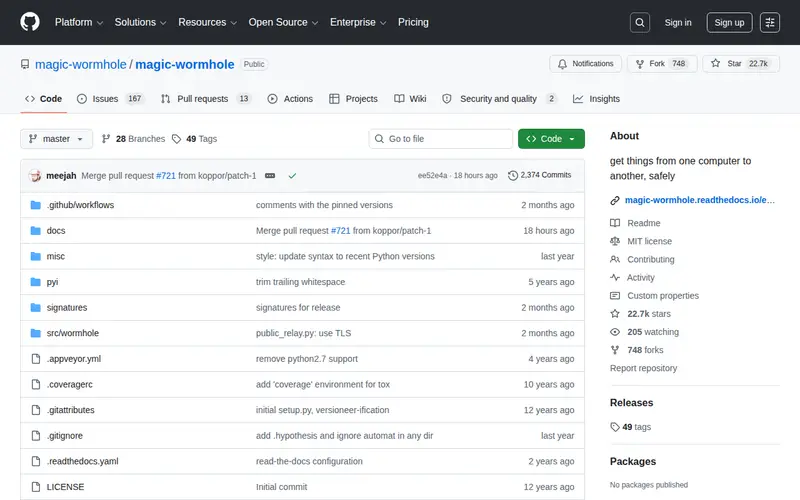The image size is (800, 500).
Task: Switch to the Pull requests tab
Action: click(207, 98)
